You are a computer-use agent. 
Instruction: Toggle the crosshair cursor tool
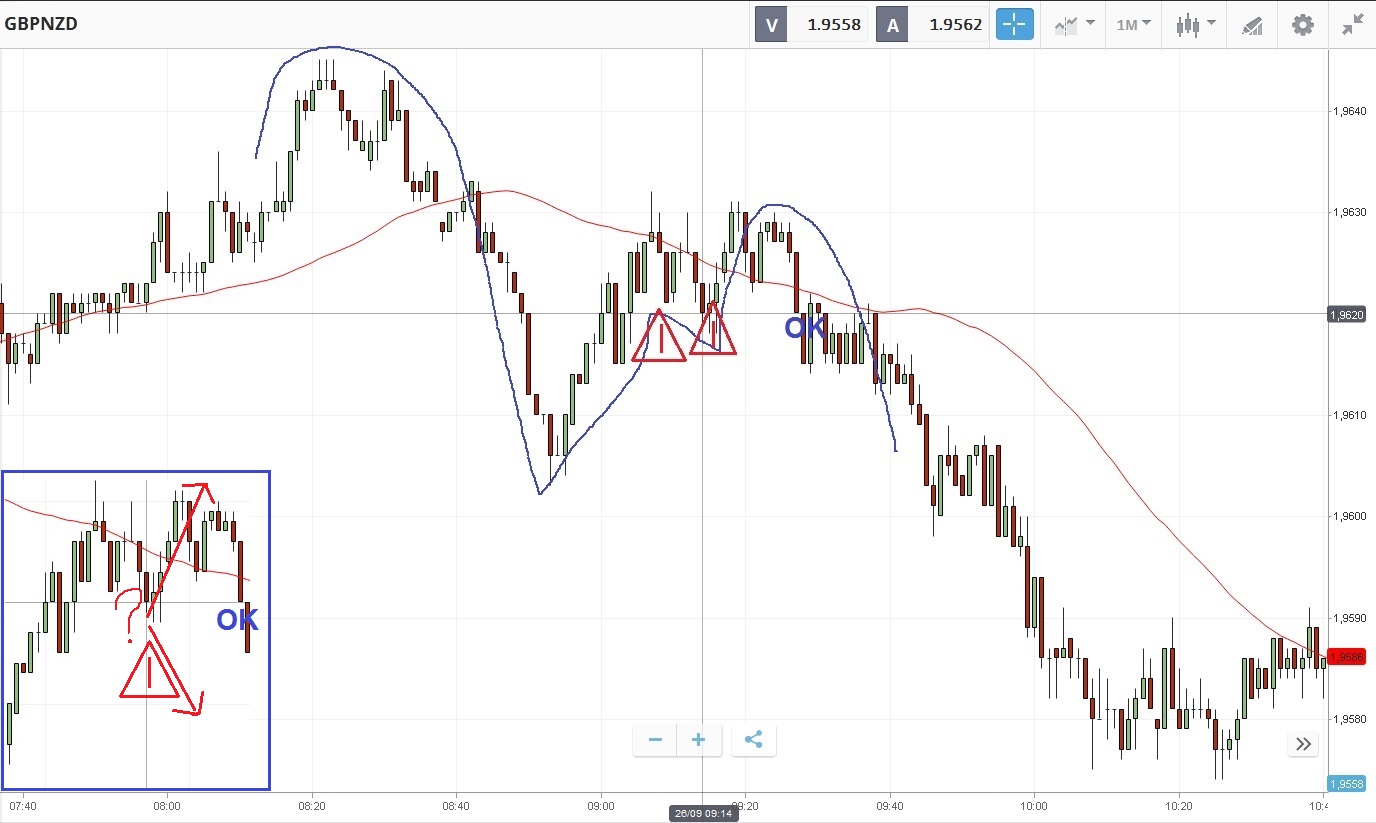coord(1014,25)
